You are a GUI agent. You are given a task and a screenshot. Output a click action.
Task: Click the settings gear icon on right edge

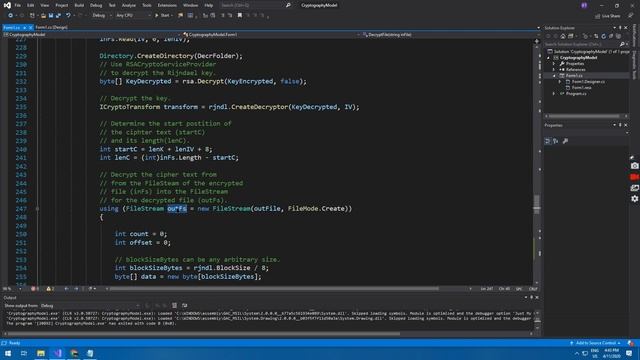[634, 198]
